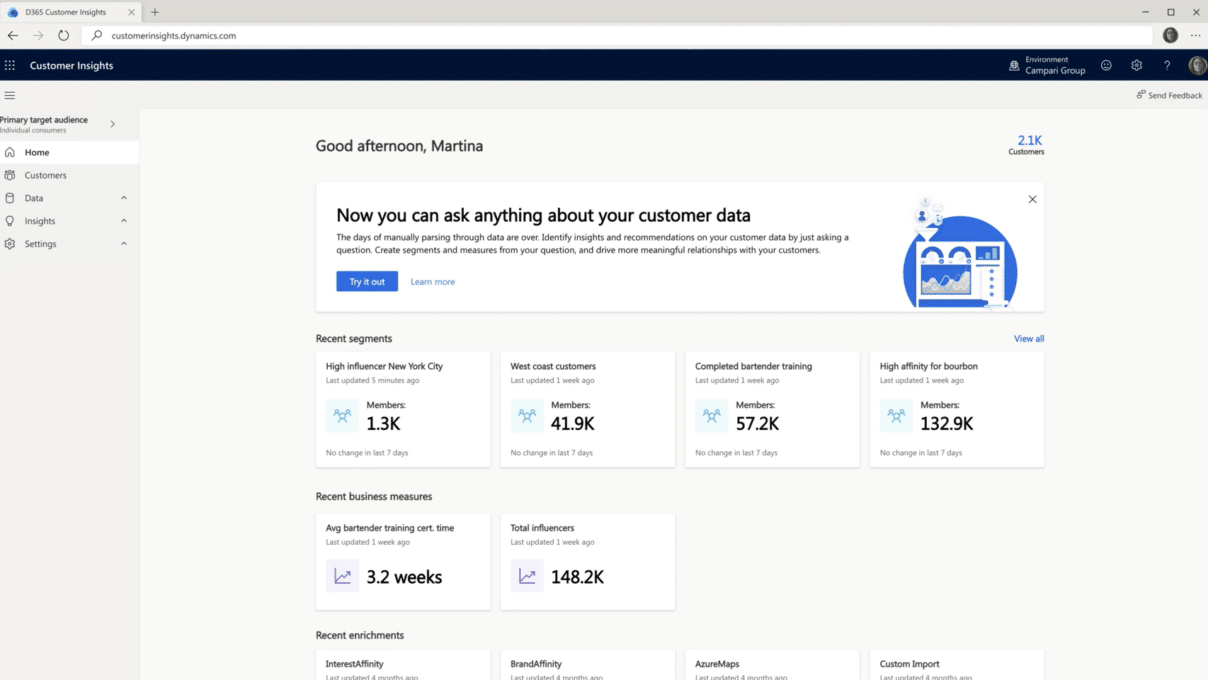Image resolution: width=1208 pixels, height=680 pixels.
Task: Close the D365 Customer Insights tab
Action: pyautogui.click(x=131, y=12)
